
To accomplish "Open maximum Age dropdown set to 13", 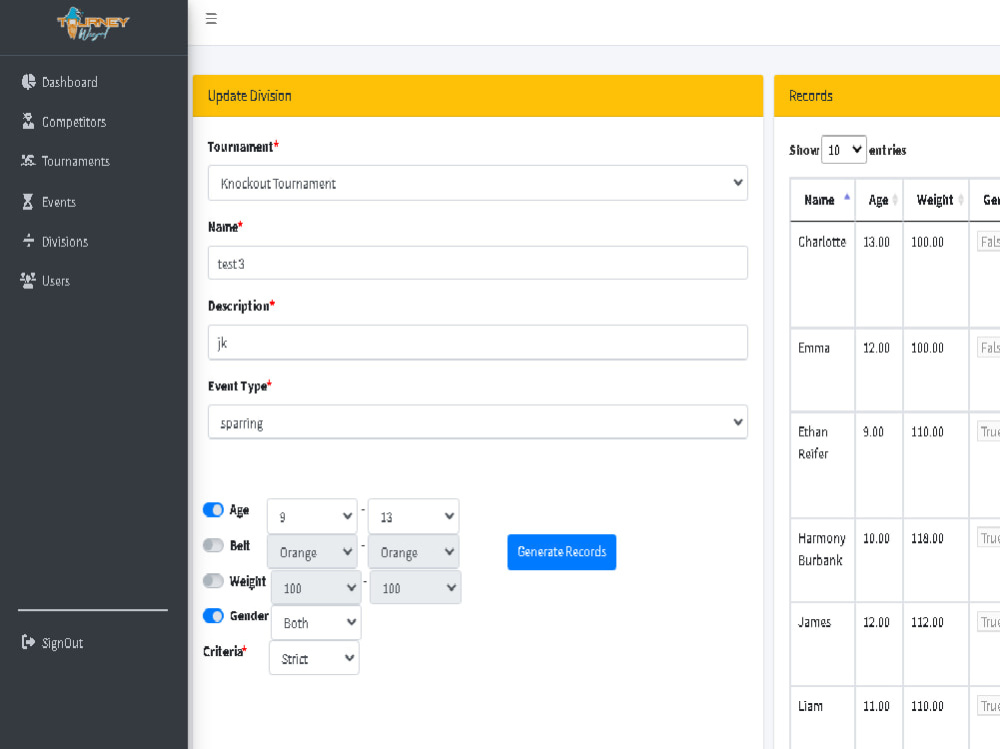I will (413, 516).
